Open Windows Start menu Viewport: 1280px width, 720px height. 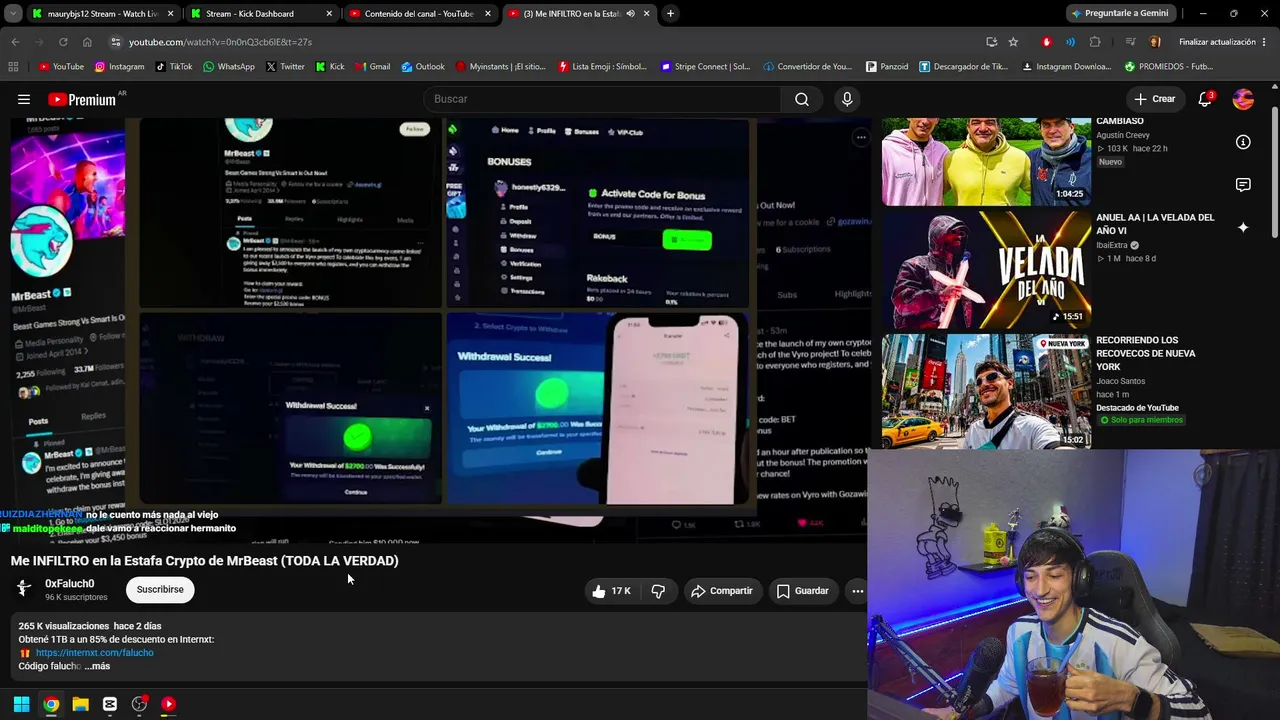(21, 704)
